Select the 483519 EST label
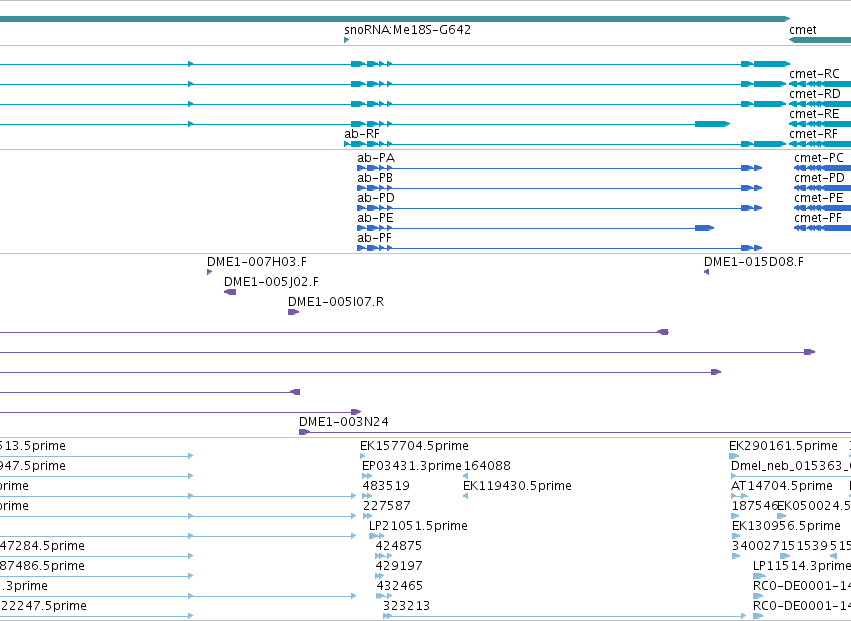851x621 pixels. (x=386, y=486)
